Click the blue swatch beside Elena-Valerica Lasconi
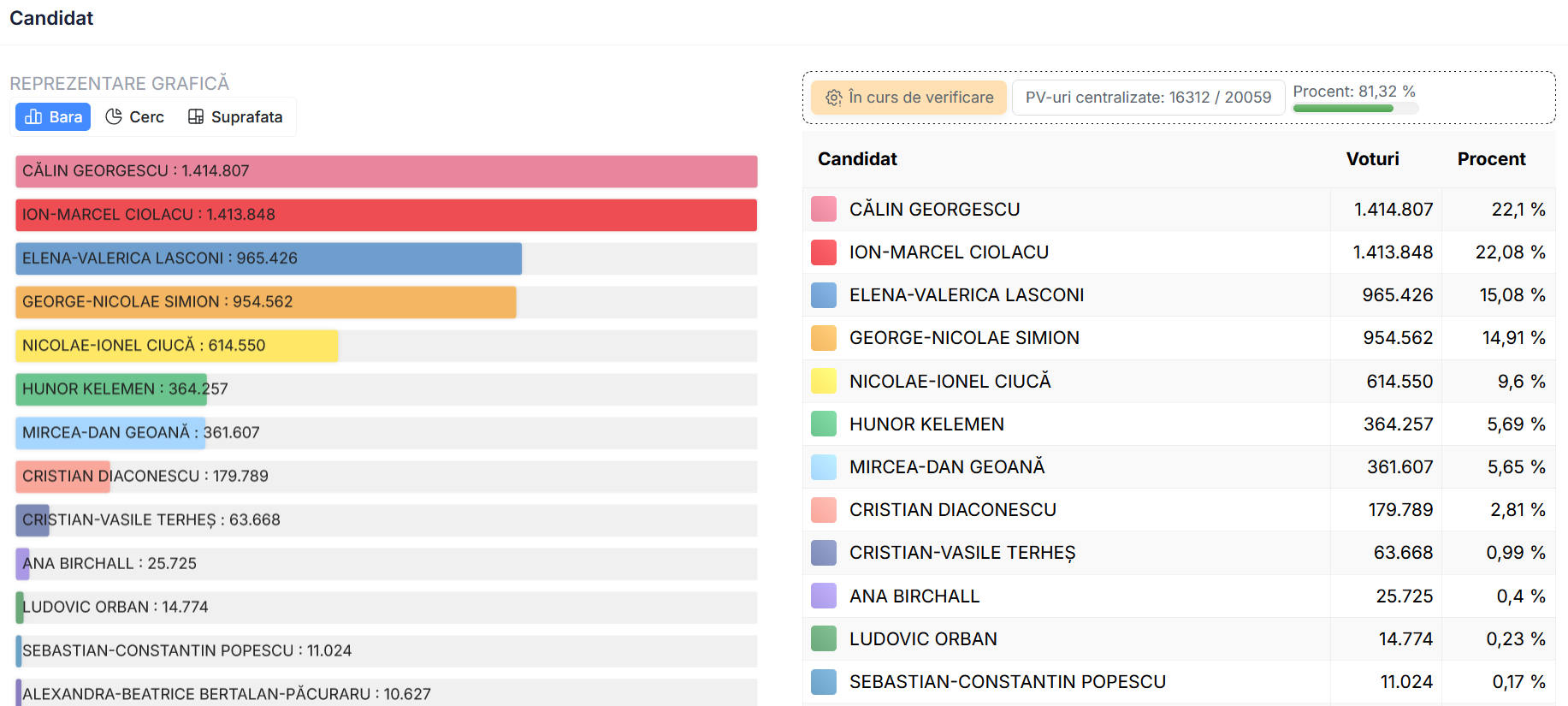 tap(823, 295)
